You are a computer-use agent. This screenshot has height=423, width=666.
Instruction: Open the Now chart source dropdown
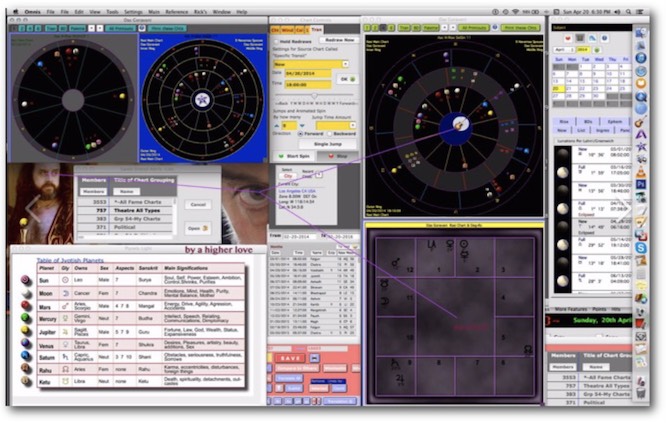(x=310, y=62)
